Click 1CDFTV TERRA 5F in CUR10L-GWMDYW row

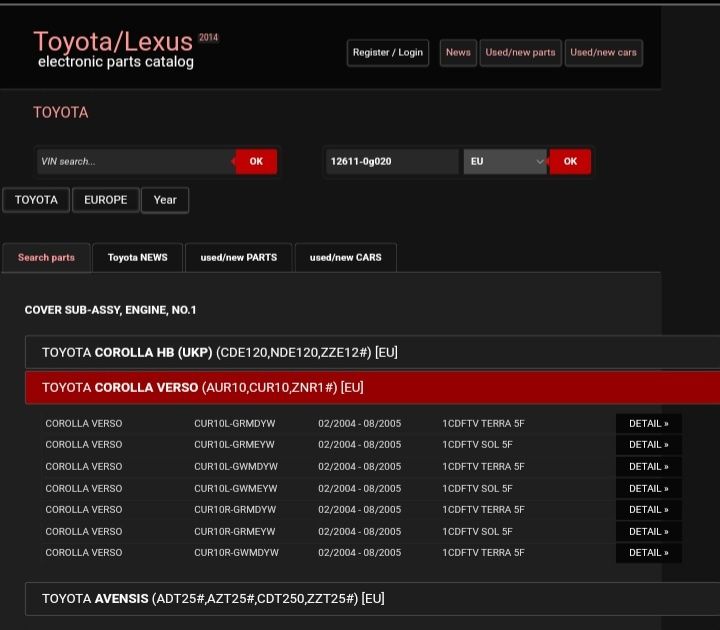(484, 467)
